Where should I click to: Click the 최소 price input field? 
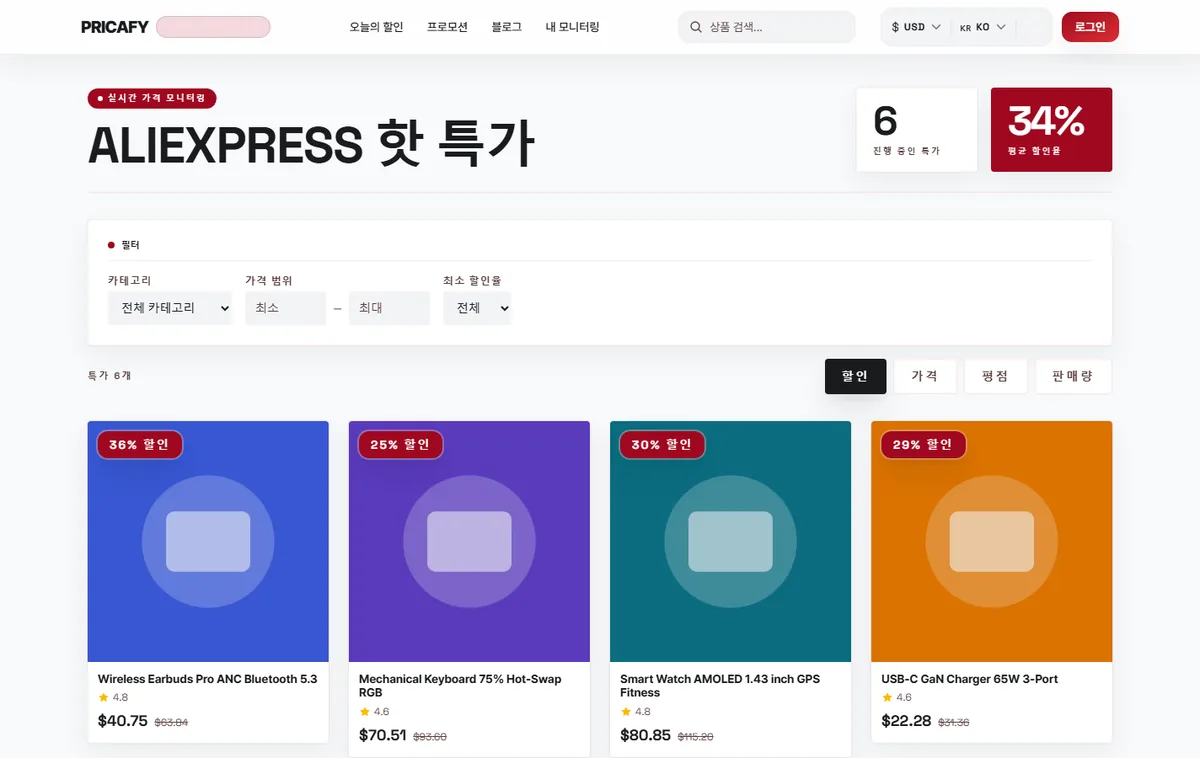click(285, 308)
